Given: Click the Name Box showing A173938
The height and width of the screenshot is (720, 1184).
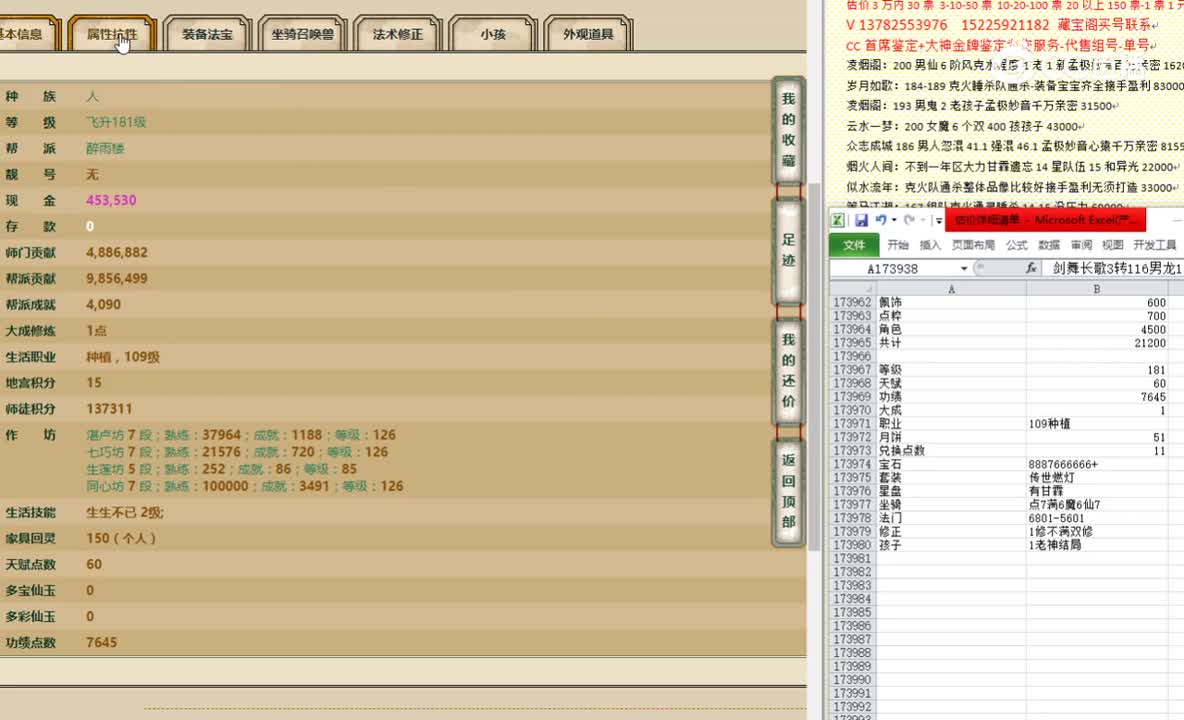Looking at the screenshot, I should [x=894, y=269].
